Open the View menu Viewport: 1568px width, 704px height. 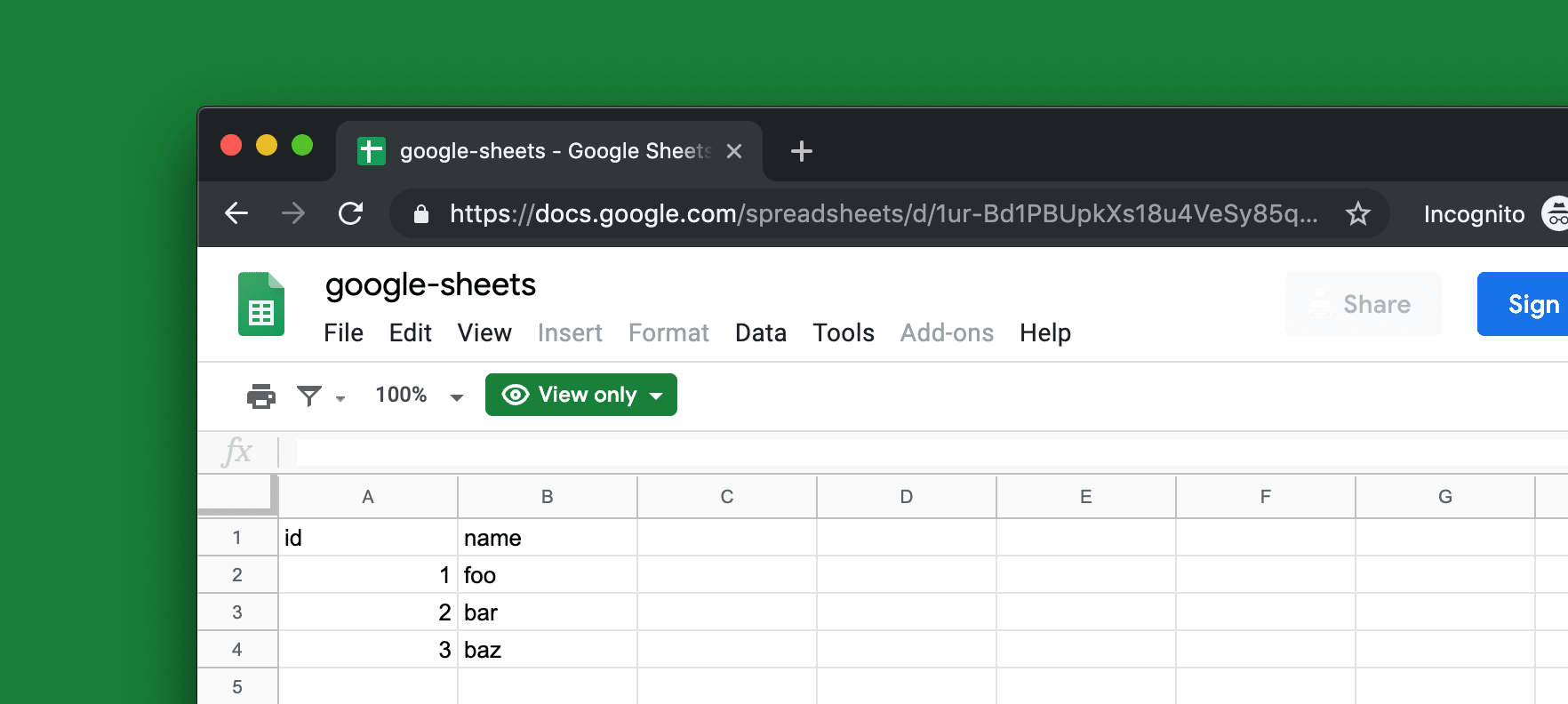coord(484,332)
